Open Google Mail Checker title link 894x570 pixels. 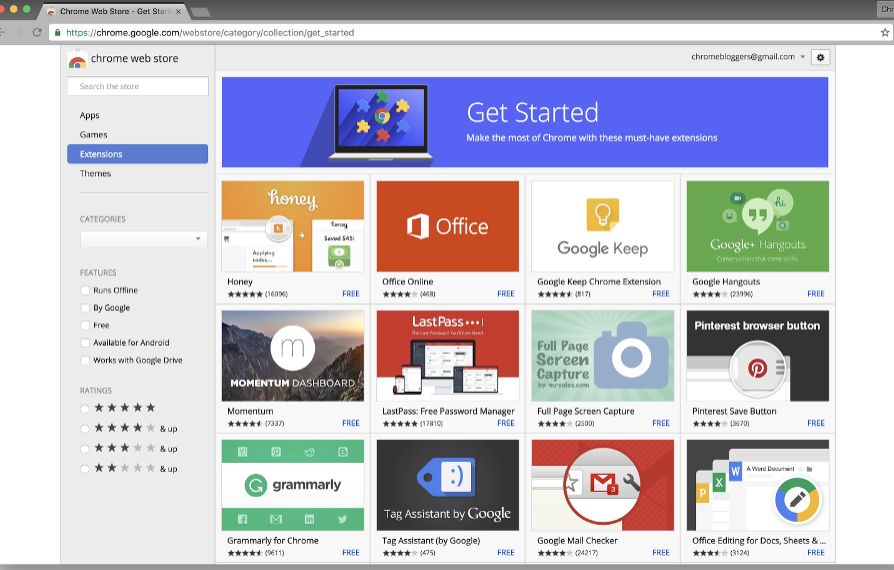(577, 540)
